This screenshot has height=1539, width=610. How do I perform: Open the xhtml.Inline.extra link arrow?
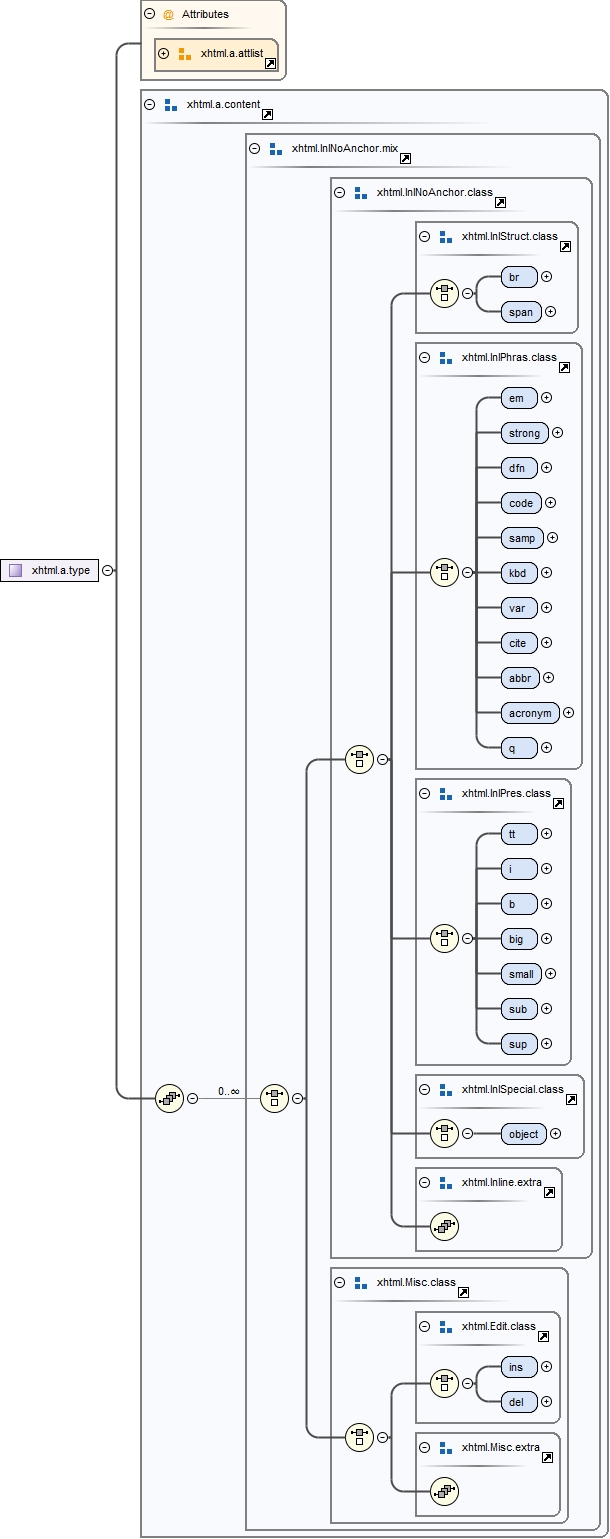click(550, 1192)
